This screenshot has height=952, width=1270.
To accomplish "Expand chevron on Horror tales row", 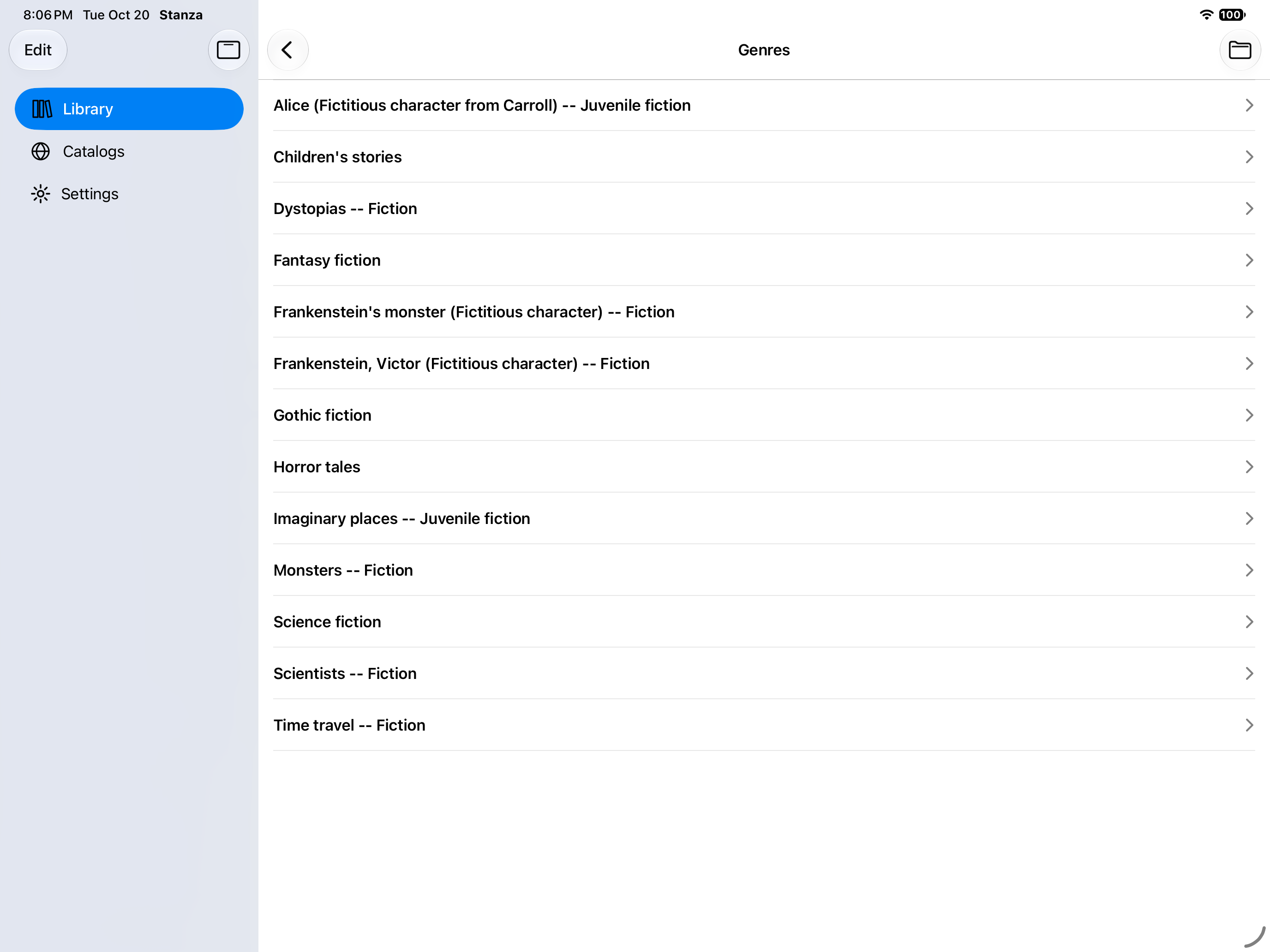I will point(1249,467).
